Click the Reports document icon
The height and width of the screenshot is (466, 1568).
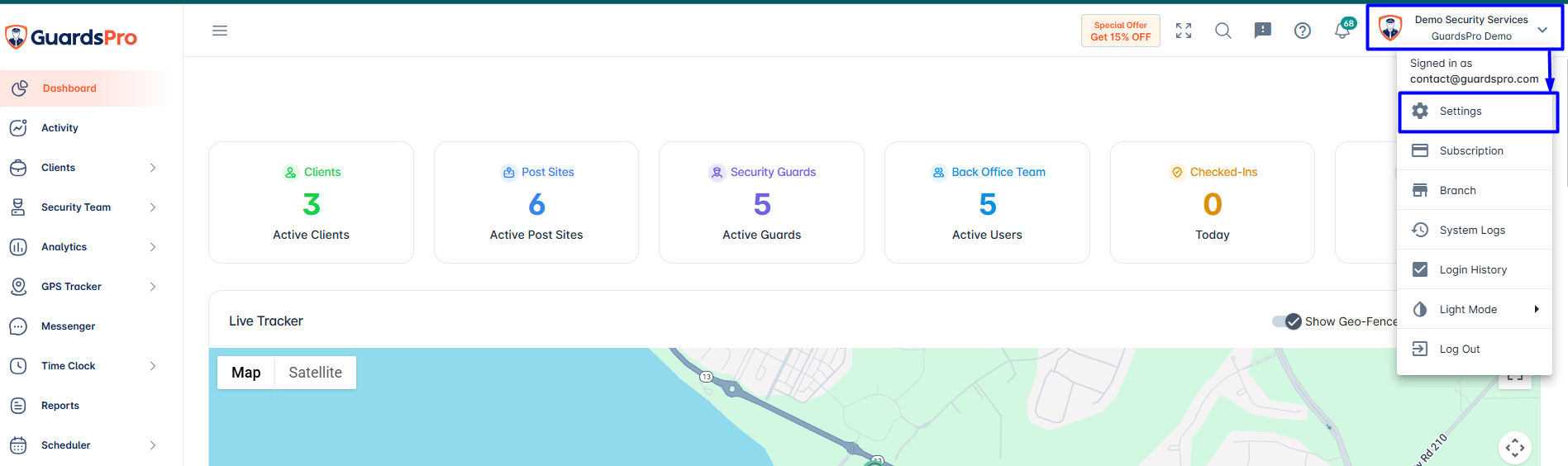[x=18, y=406]
